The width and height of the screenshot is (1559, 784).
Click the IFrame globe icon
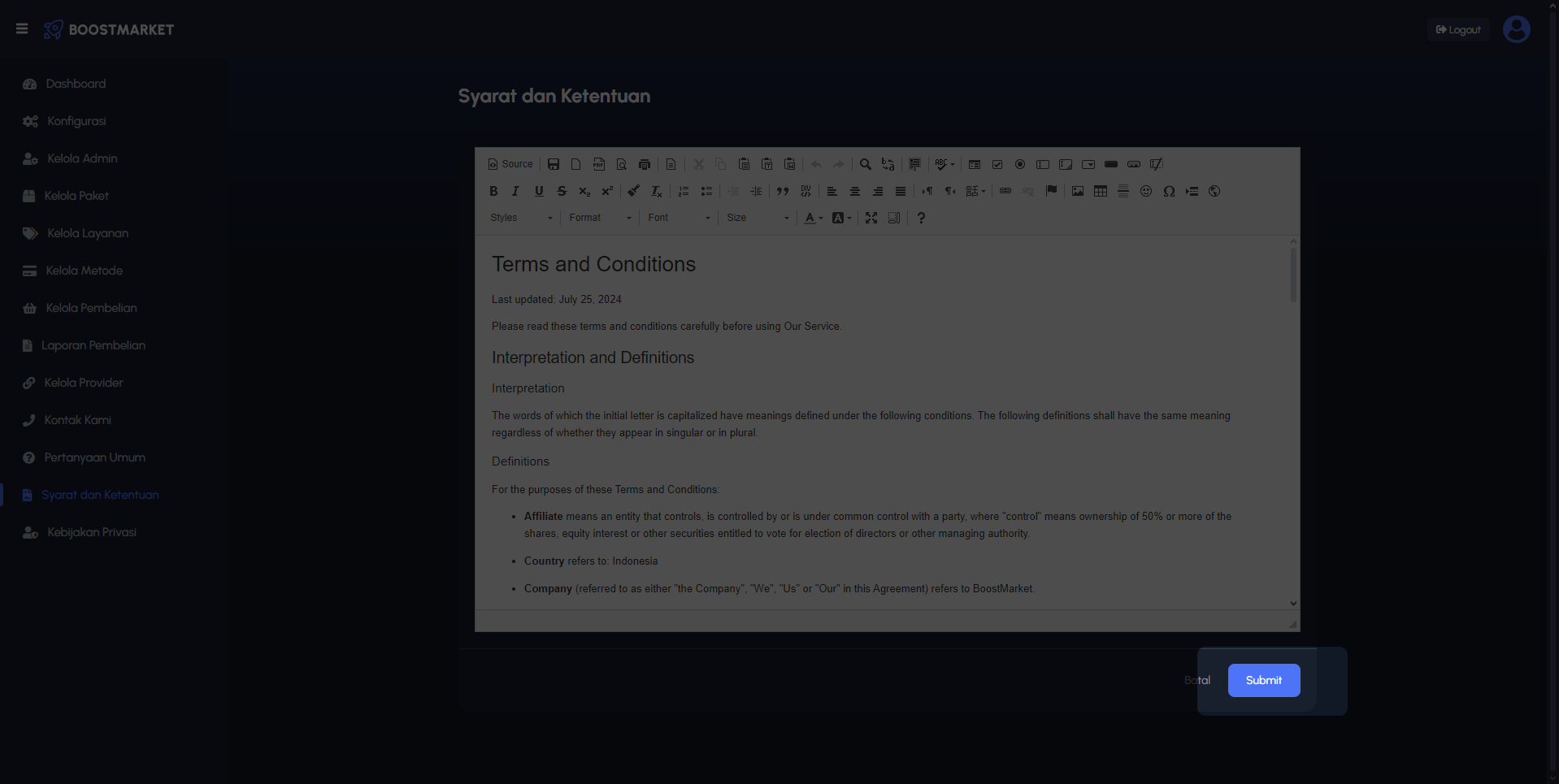1214,191
